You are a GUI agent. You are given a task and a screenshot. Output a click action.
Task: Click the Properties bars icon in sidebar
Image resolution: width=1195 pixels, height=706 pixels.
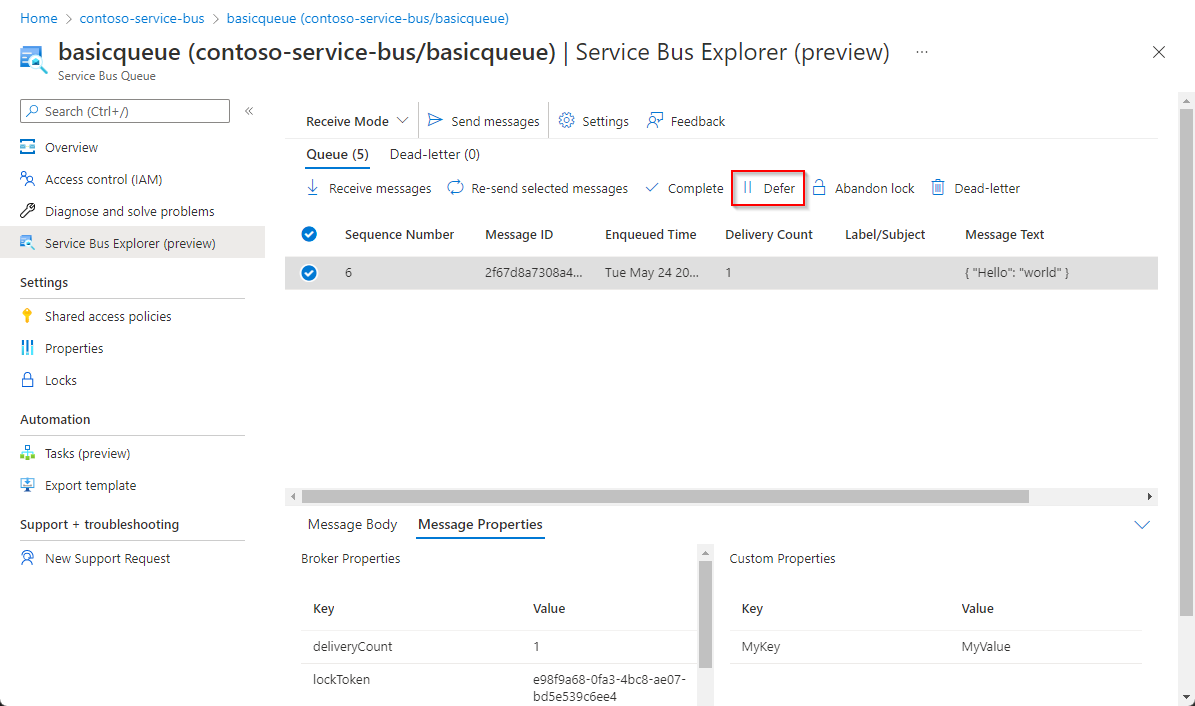[27, 348]
